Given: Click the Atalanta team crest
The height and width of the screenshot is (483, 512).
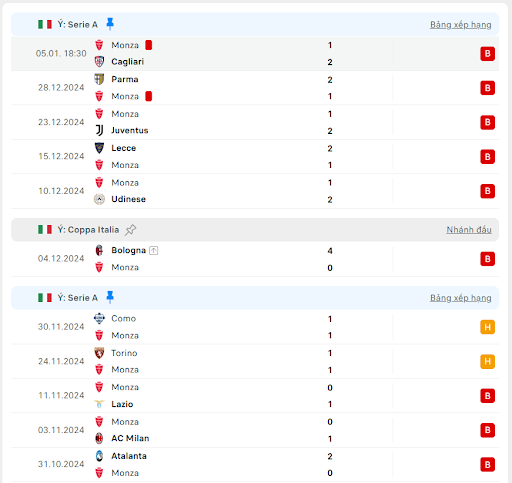Looking at the screenshot, I should click(x=99, y=456).
